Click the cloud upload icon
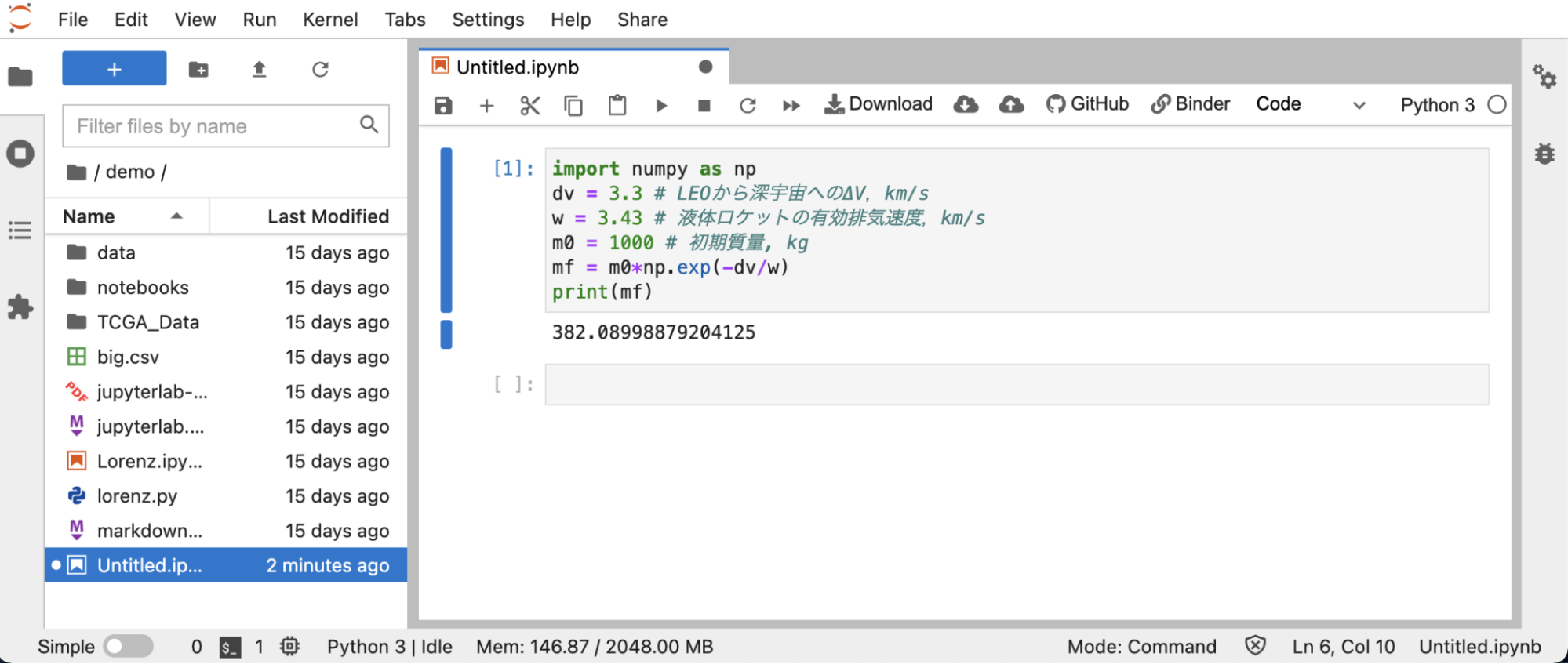The width and height of the screenshot is (1568, 664). tap(1011, 104)
